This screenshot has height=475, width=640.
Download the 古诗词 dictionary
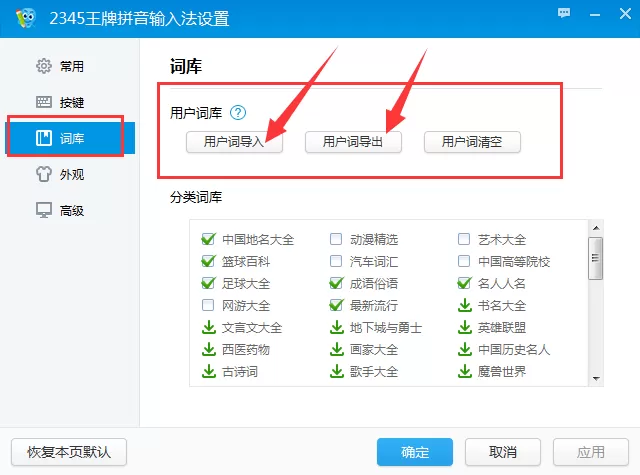(x=209, y=371)
